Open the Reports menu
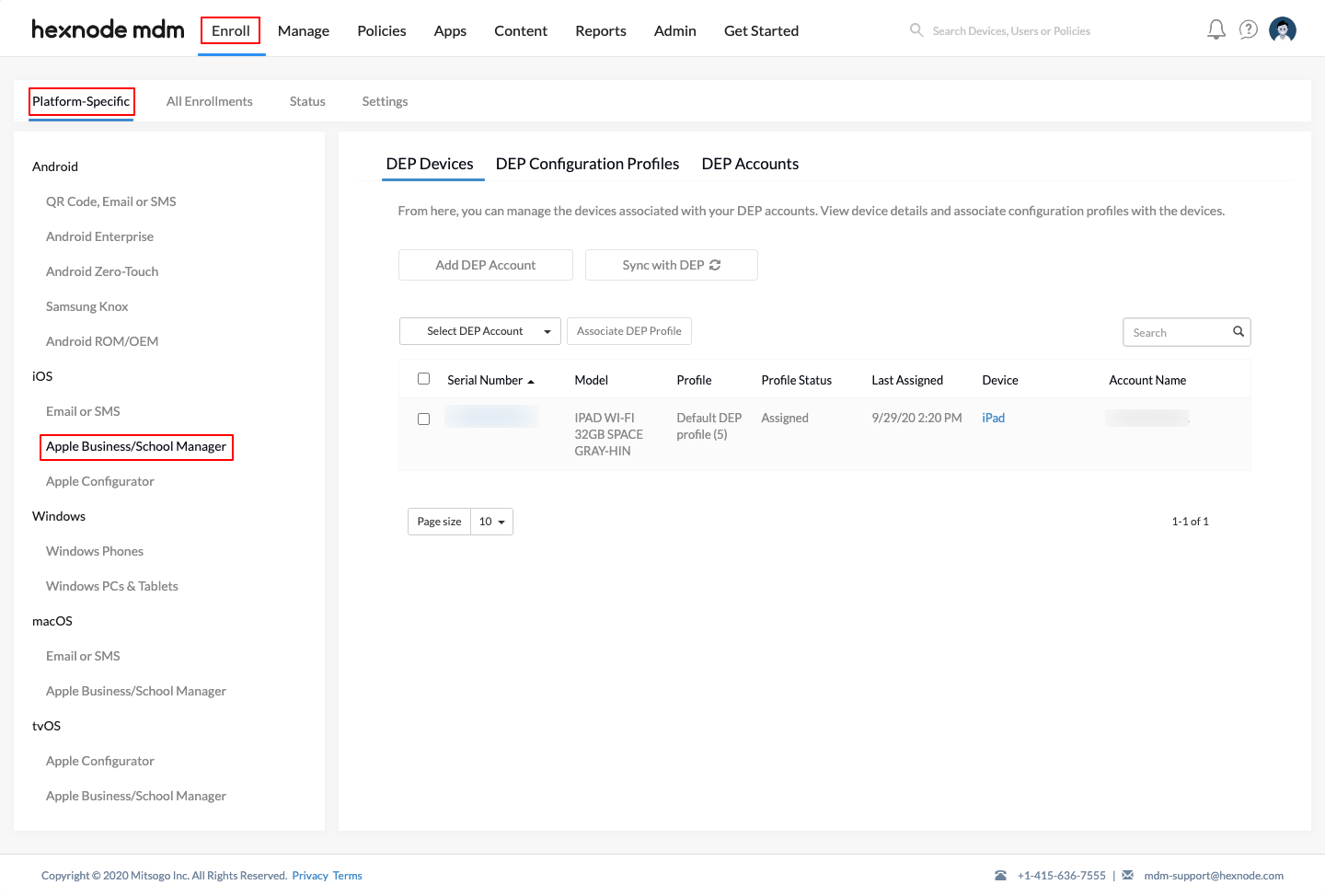This screenshot has height=896, width=1325. coord(601,31)
